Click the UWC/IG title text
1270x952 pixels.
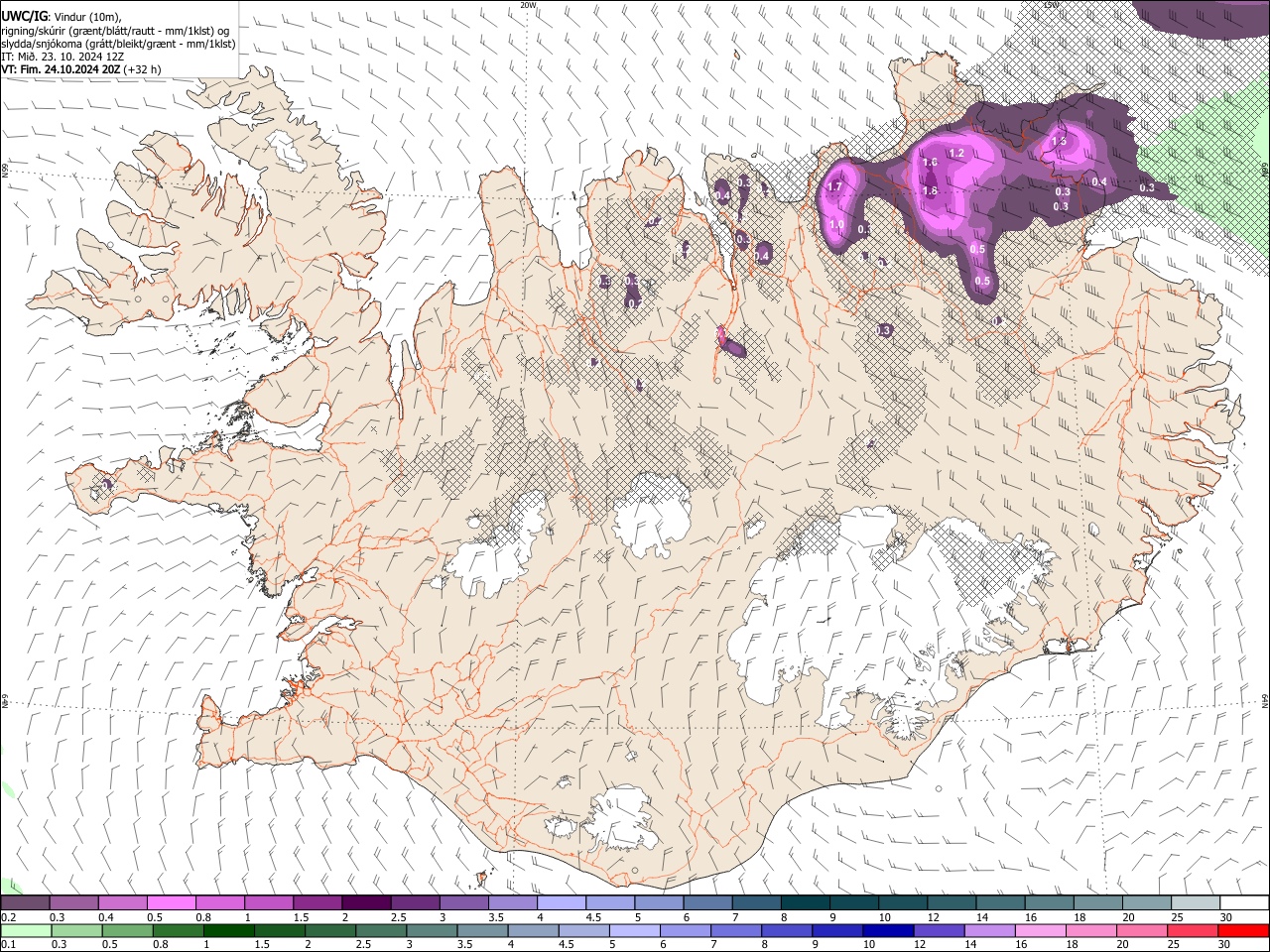tap(24, 16)
